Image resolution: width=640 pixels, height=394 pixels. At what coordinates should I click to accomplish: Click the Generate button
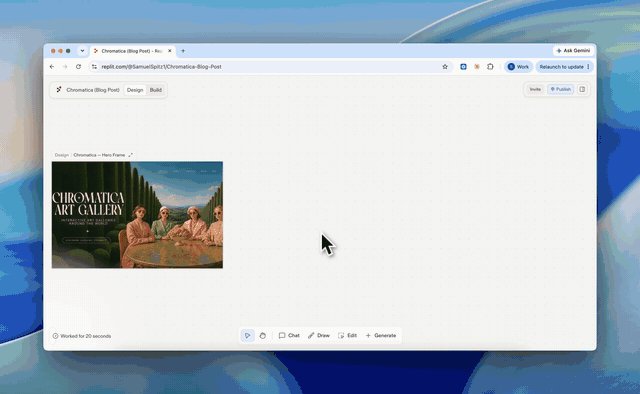(x=381, y=336)
